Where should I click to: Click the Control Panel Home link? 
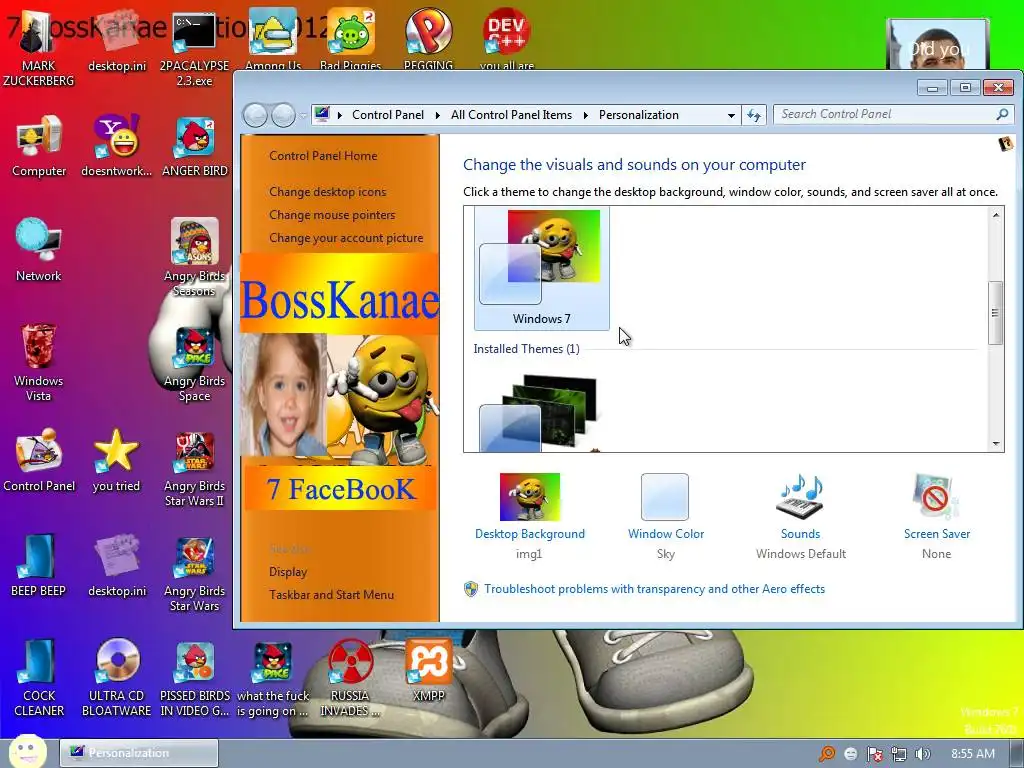click(x=323, y=155)
